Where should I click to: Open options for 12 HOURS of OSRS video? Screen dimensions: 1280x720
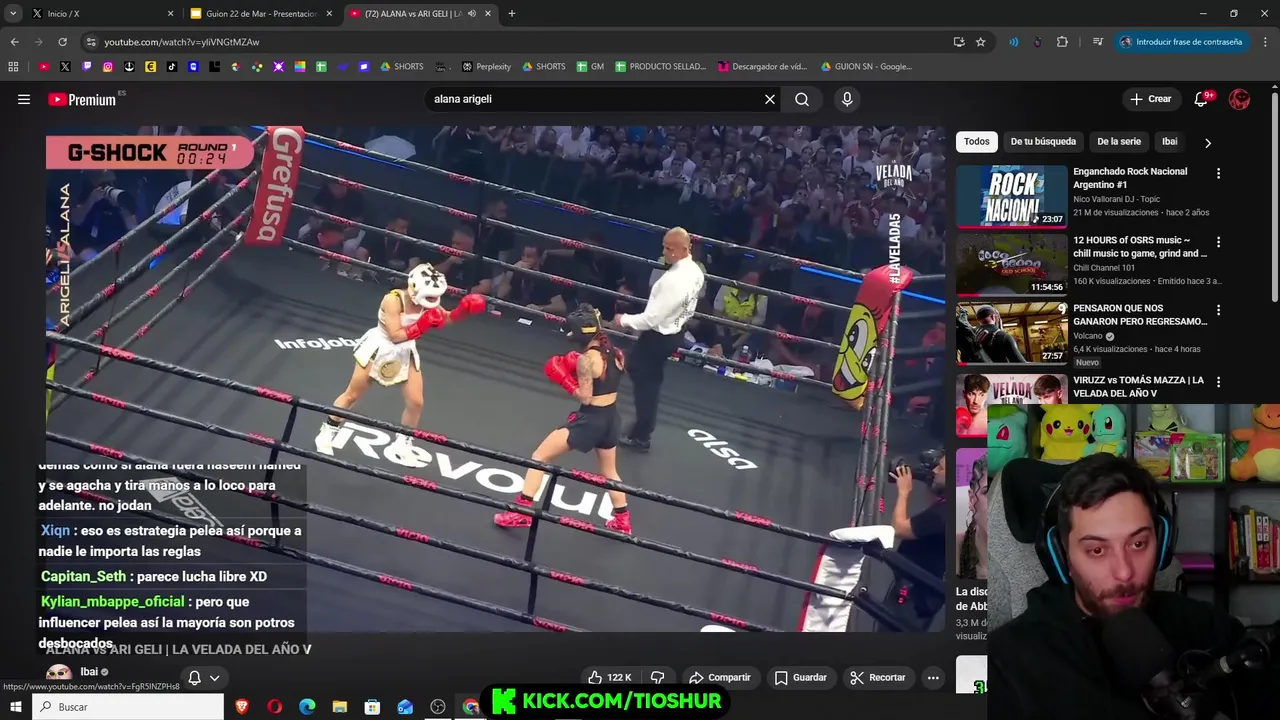(1218, 242)
